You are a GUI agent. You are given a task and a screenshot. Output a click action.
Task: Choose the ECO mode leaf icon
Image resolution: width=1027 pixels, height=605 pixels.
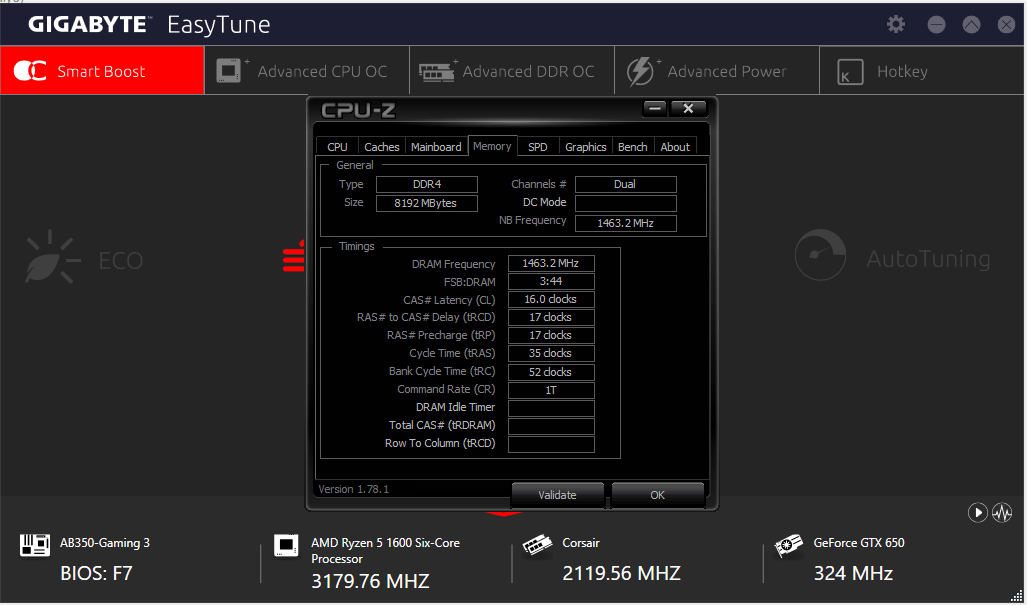52,257
